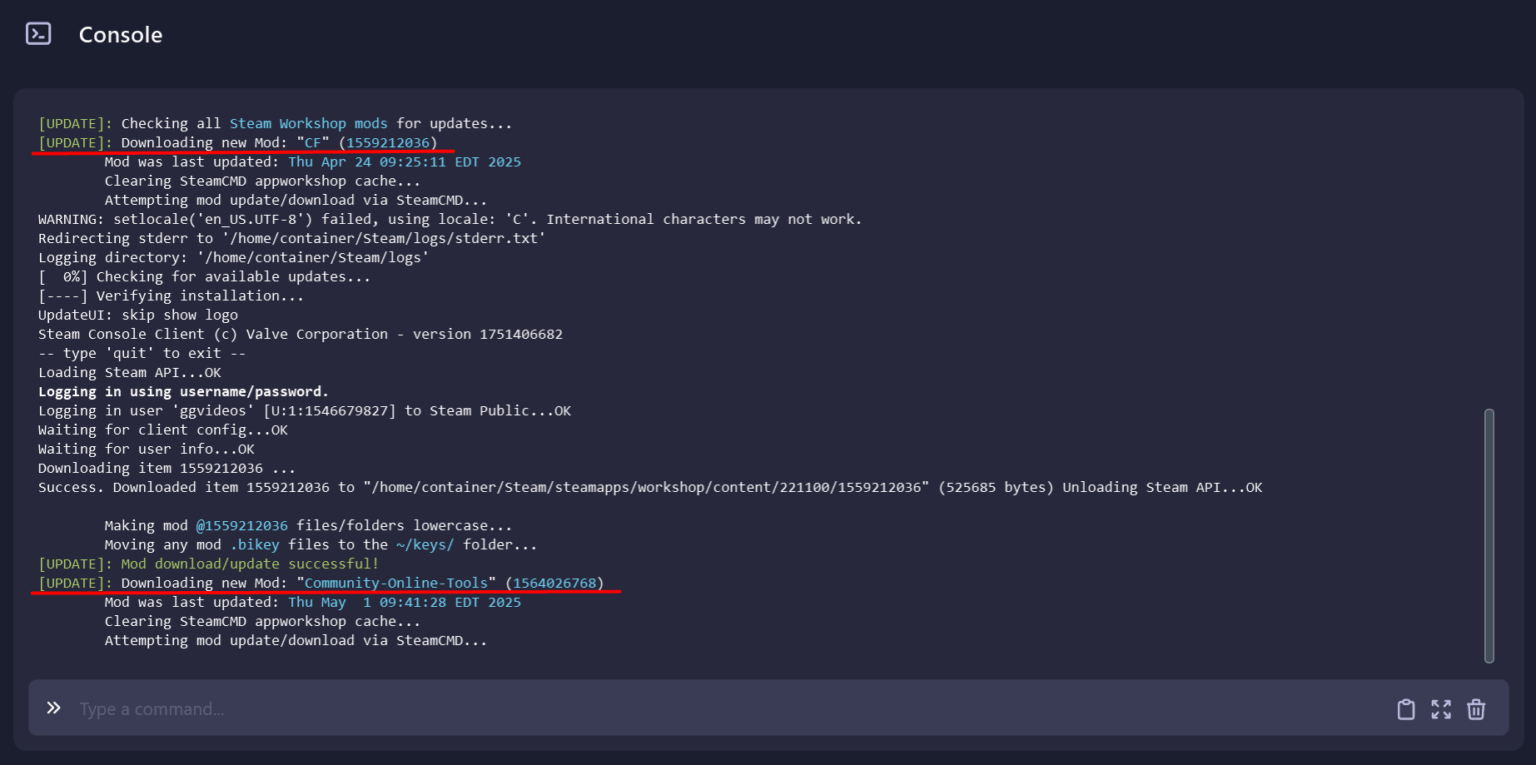The width and height of the screenshot is (1536, 765).
Task: Click the Thu Apr 24 timestamp
Action: [x=402, y=161]
